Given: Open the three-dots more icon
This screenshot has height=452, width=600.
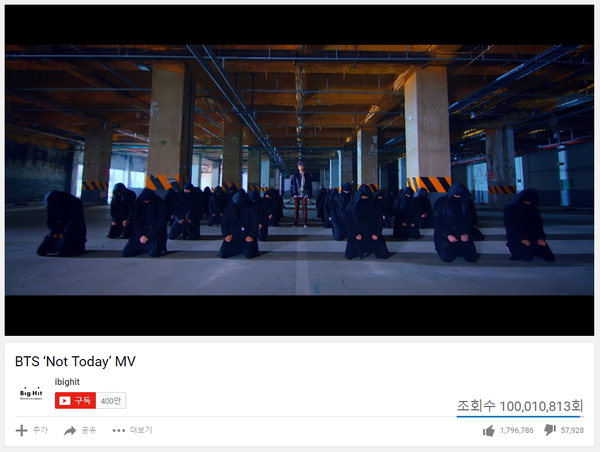Looking at the screenshot, I should (119, 431).
